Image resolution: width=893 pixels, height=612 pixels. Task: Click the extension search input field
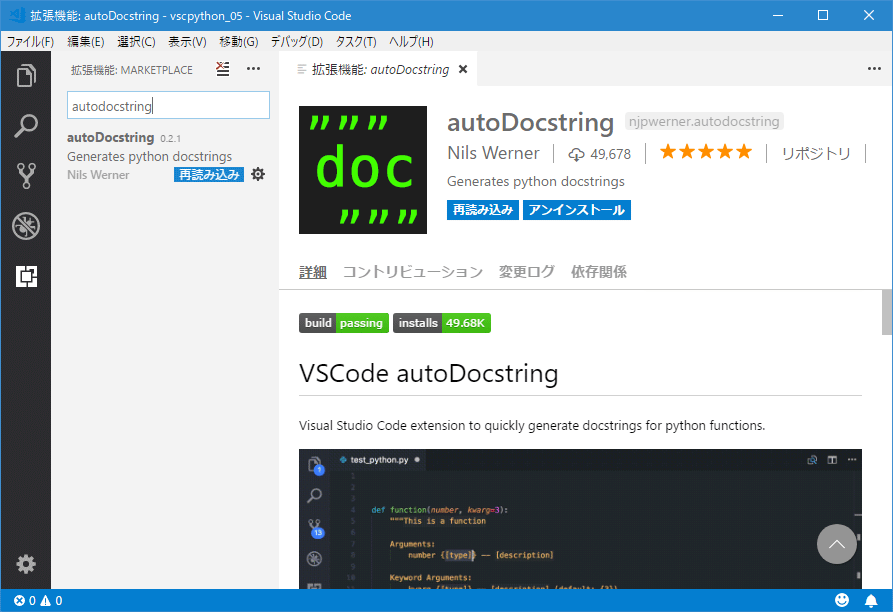[168, 105]
